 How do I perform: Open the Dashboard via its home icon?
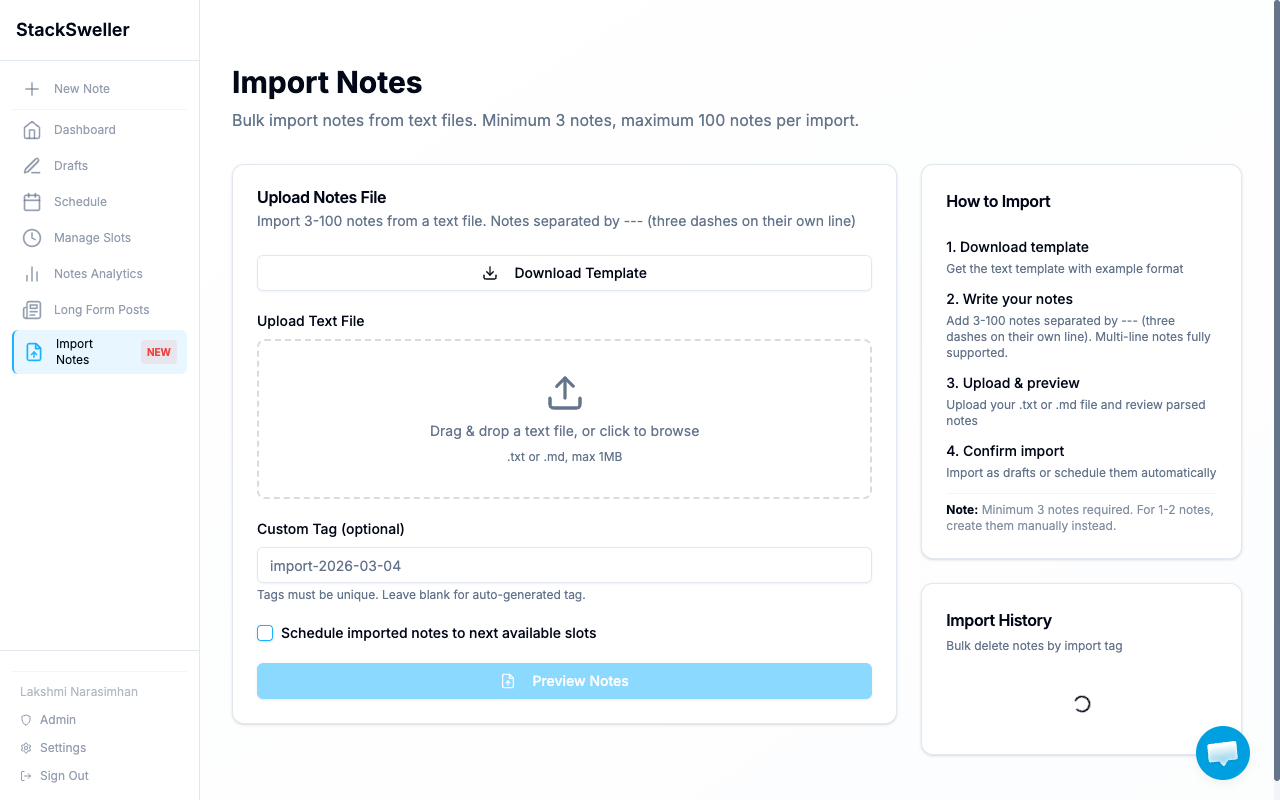(x=32, y=129)
